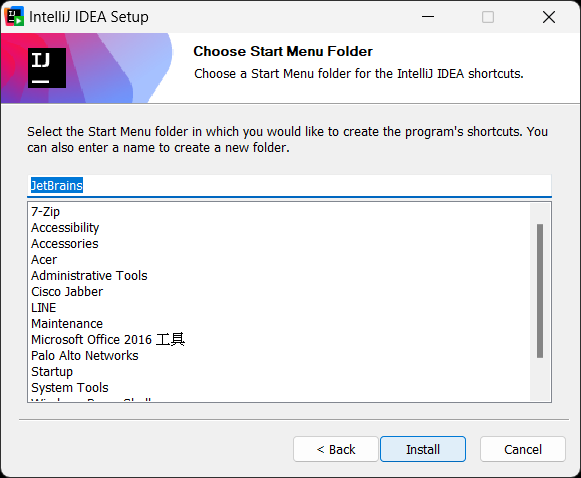Click the IJ logo in the header banner
581x478 pixels.
[x=47, y=68]
